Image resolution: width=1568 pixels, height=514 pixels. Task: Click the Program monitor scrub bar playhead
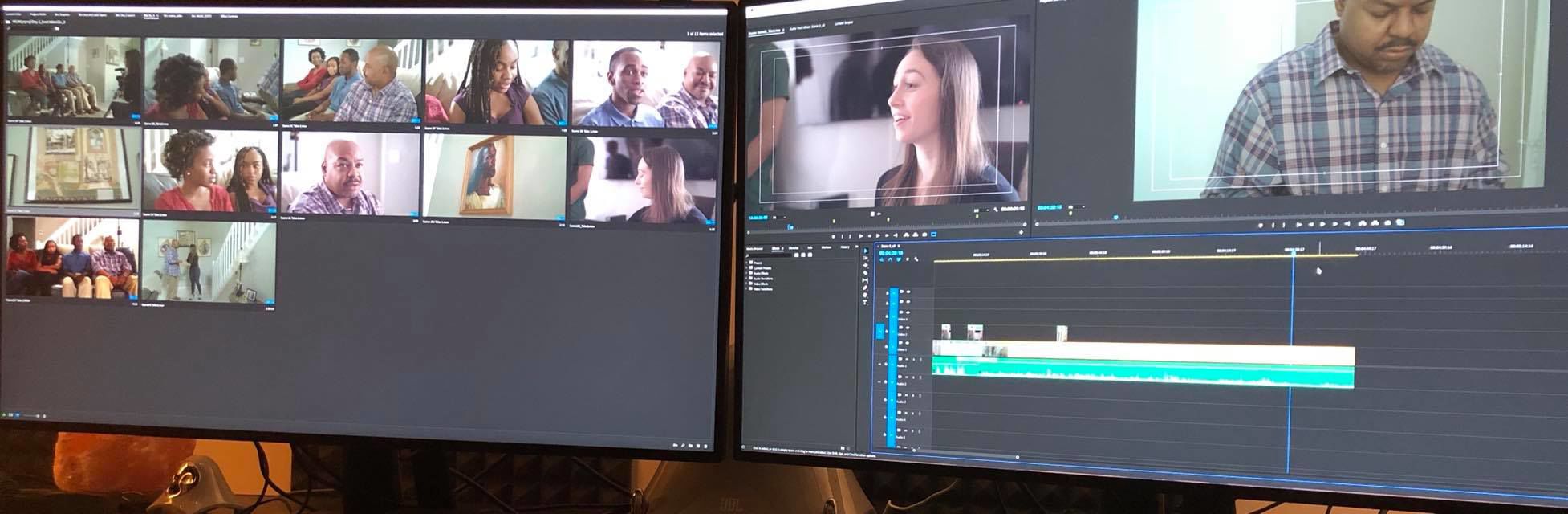[x=1115, y=218]
